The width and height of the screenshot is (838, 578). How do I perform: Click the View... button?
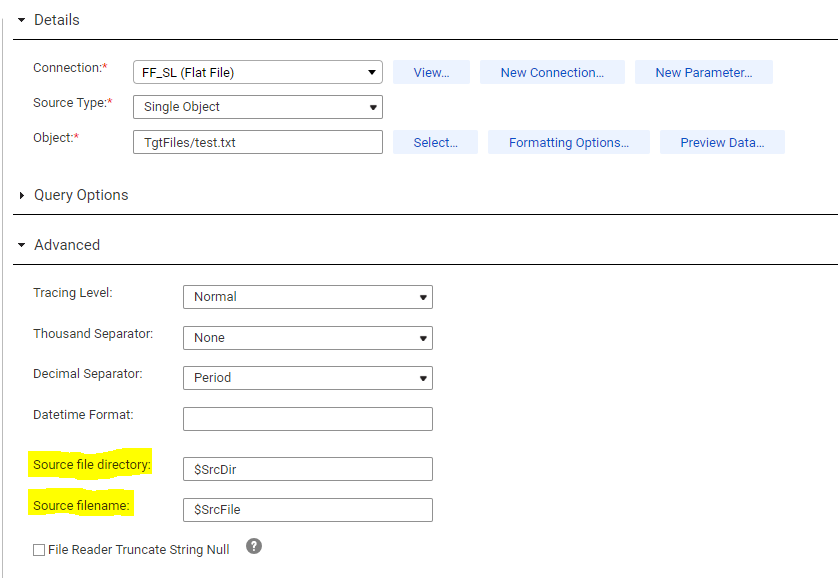tap(431, 72)
